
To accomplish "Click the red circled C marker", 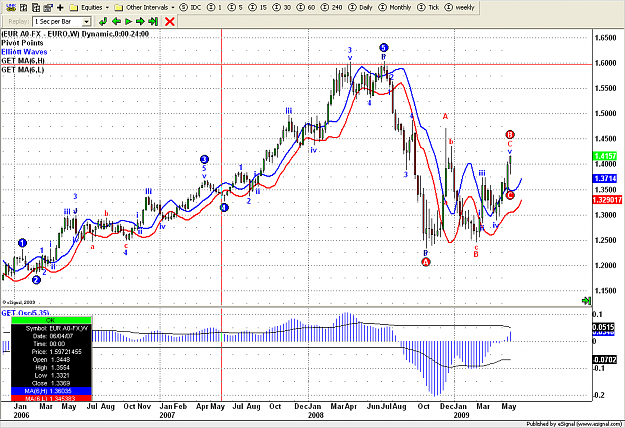I will click(510, 195).
